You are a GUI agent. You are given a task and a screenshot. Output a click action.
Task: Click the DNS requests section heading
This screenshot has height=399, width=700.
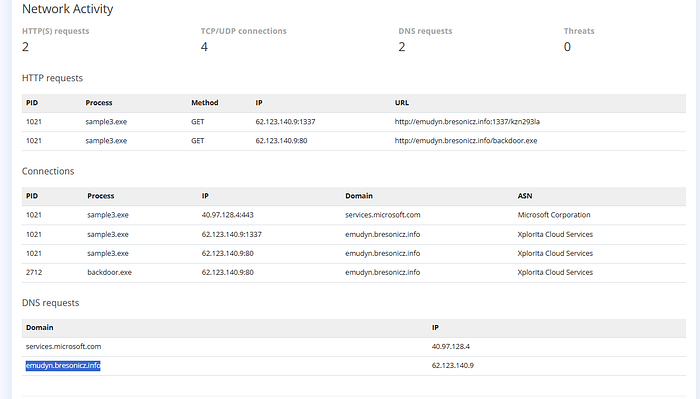[x=50, y=303]
